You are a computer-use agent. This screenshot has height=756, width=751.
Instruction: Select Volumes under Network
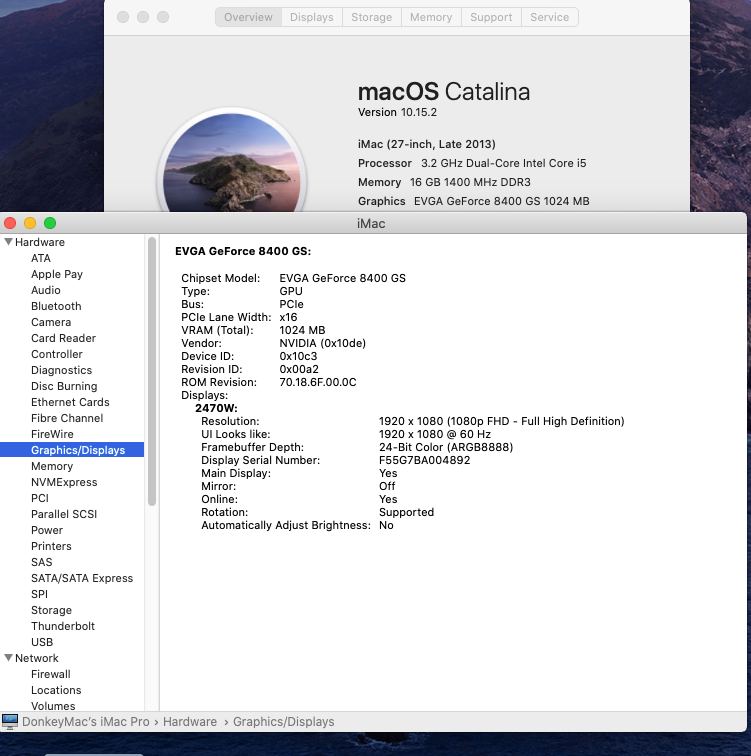pos(54,706)
